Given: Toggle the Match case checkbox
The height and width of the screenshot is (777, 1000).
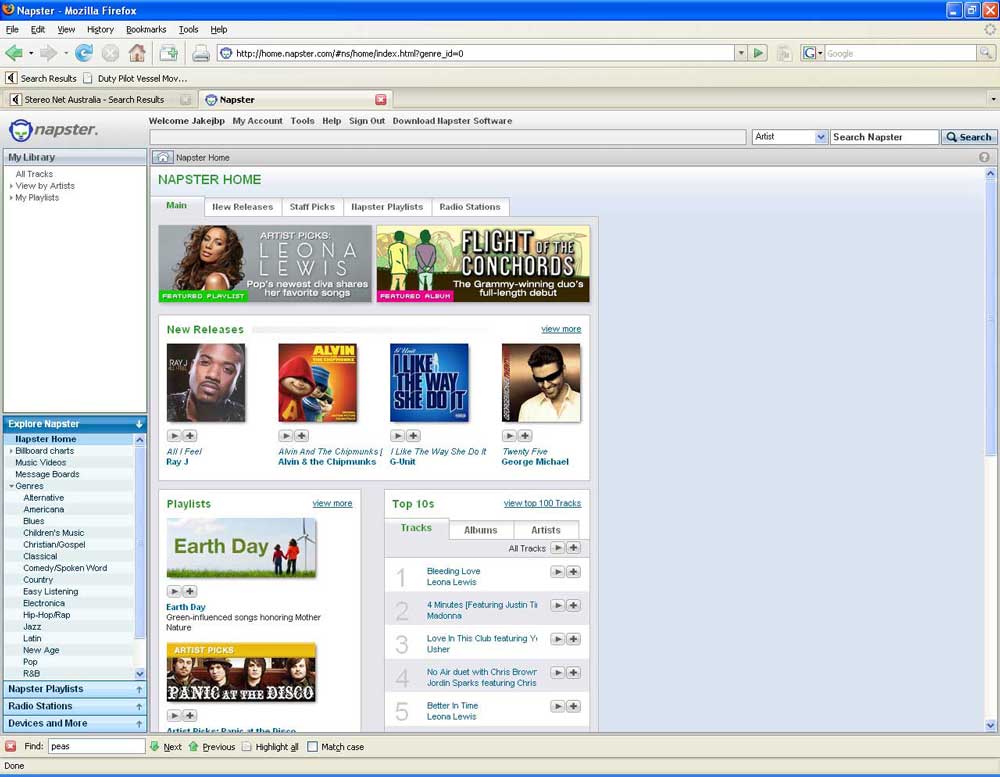Looking at the screenshot, I should tap(312, 746).
